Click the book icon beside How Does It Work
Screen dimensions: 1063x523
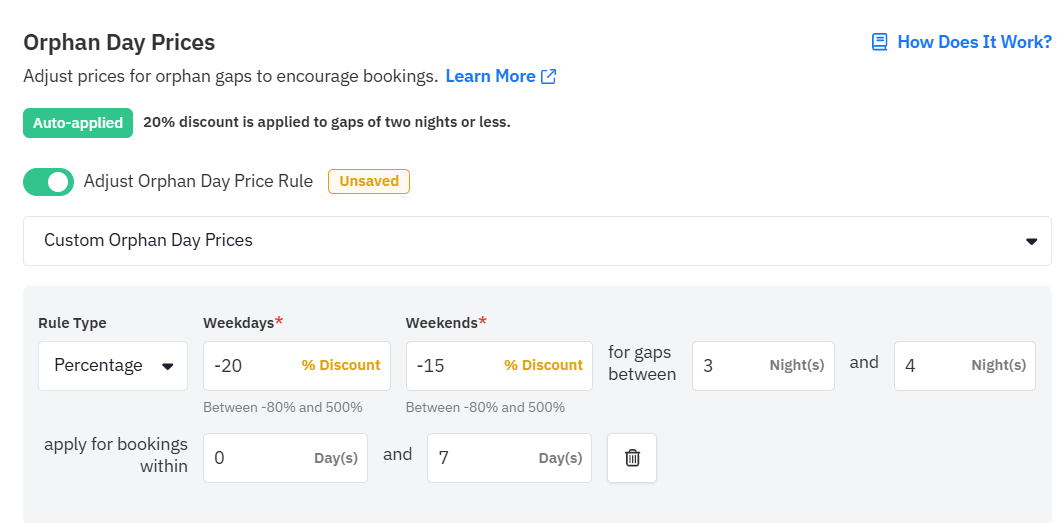click(879, 42)
